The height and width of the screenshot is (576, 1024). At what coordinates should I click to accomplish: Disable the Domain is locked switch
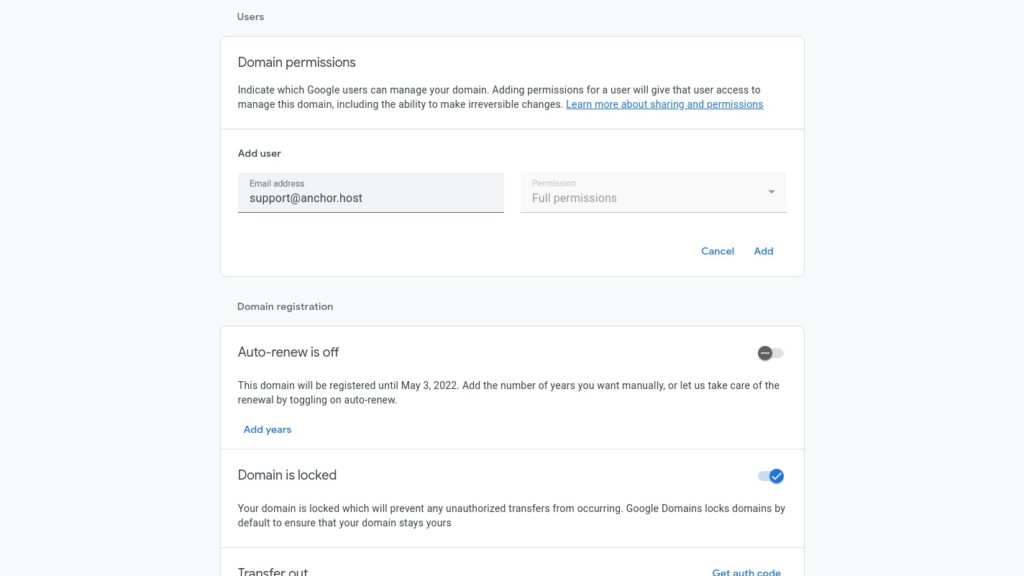click(x=770, y=476)
